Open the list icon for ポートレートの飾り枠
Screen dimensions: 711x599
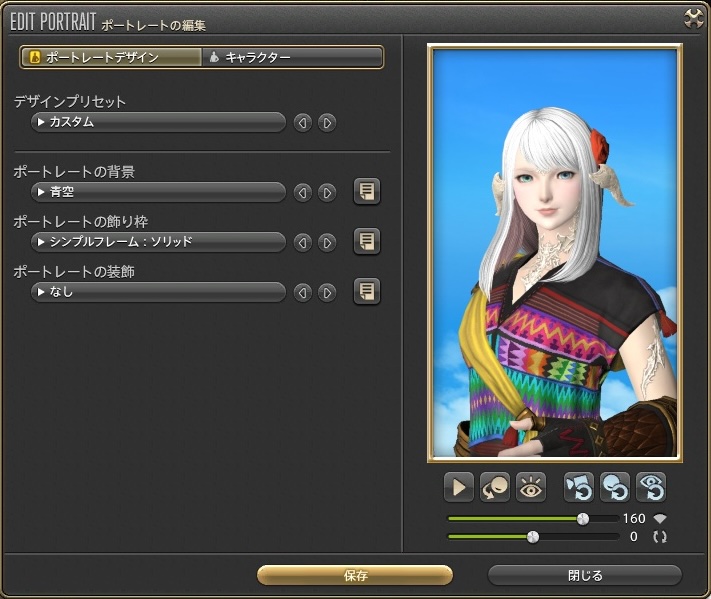[x=367, y=242]
